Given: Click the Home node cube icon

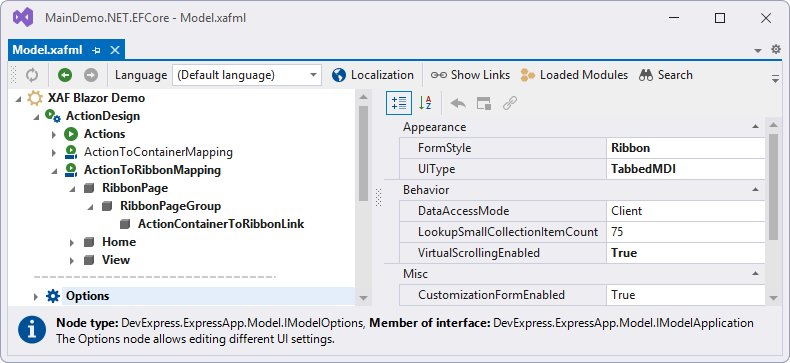Looking at the screenshot, I should [x=89, y=242].
